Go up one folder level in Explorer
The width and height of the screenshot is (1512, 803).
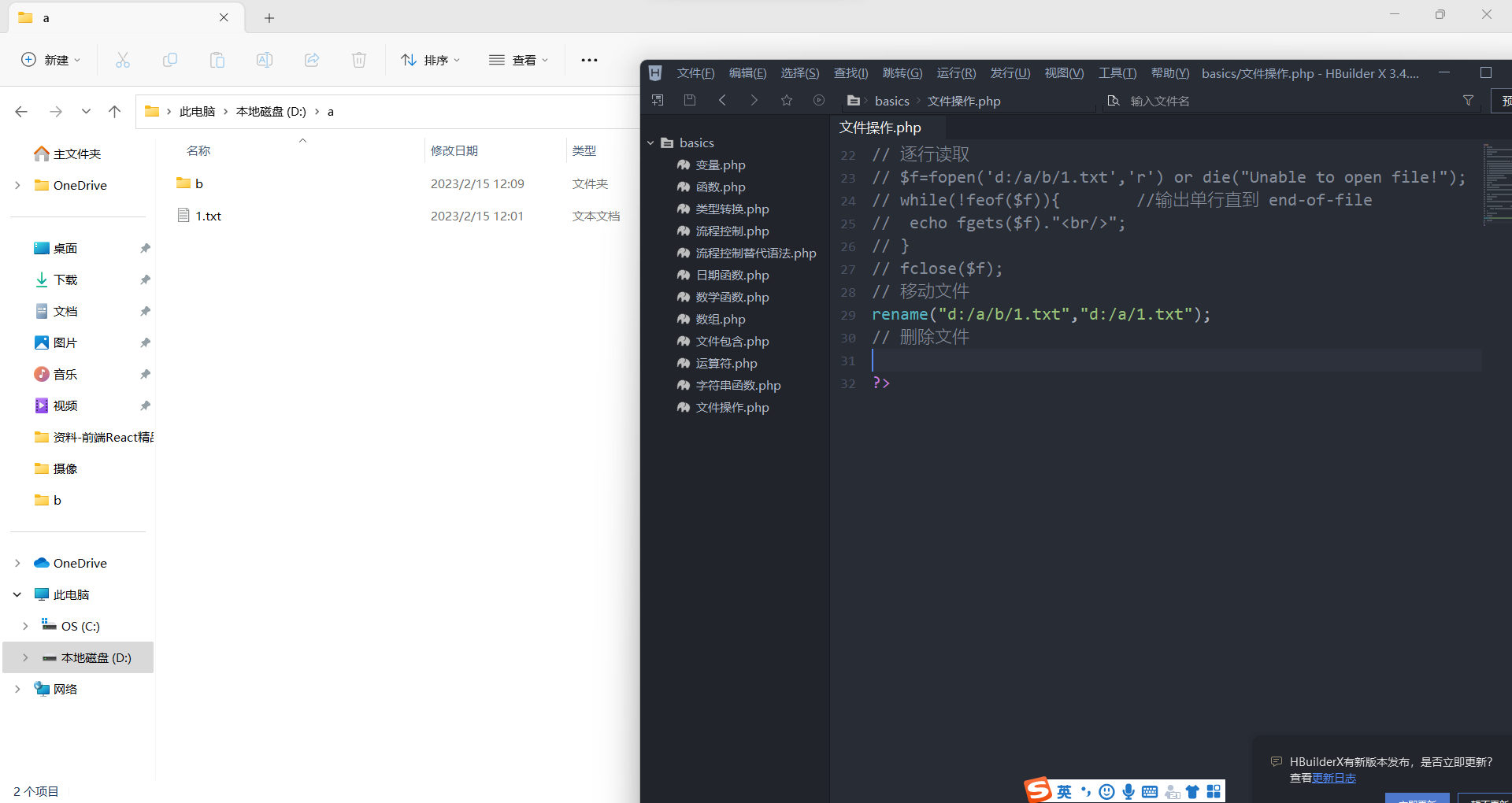coord(115,112)
